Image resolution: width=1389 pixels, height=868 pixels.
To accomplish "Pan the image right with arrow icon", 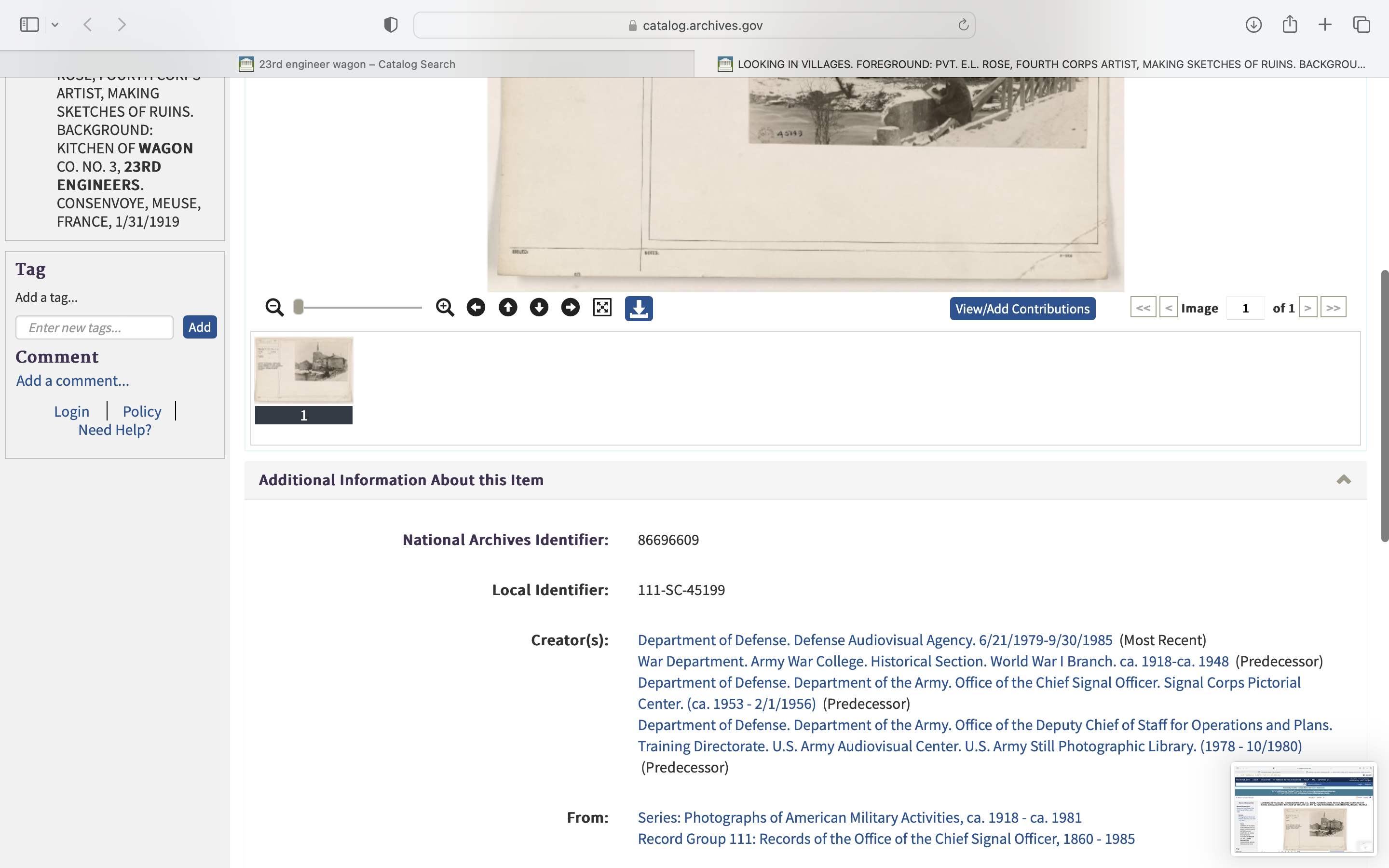I will (x=570, y=308).
